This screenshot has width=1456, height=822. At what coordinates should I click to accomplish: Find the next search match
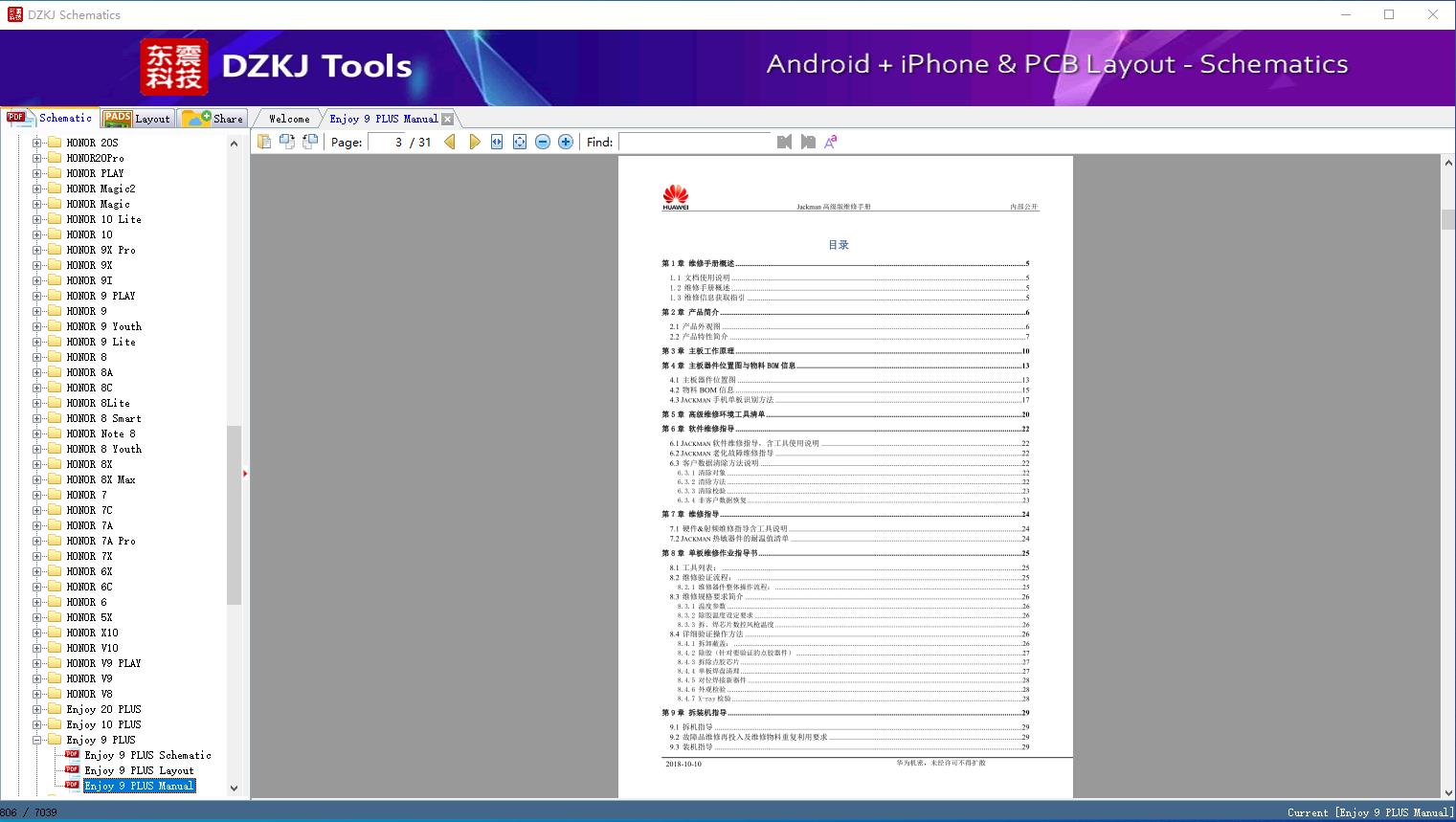tap(808, 142)
